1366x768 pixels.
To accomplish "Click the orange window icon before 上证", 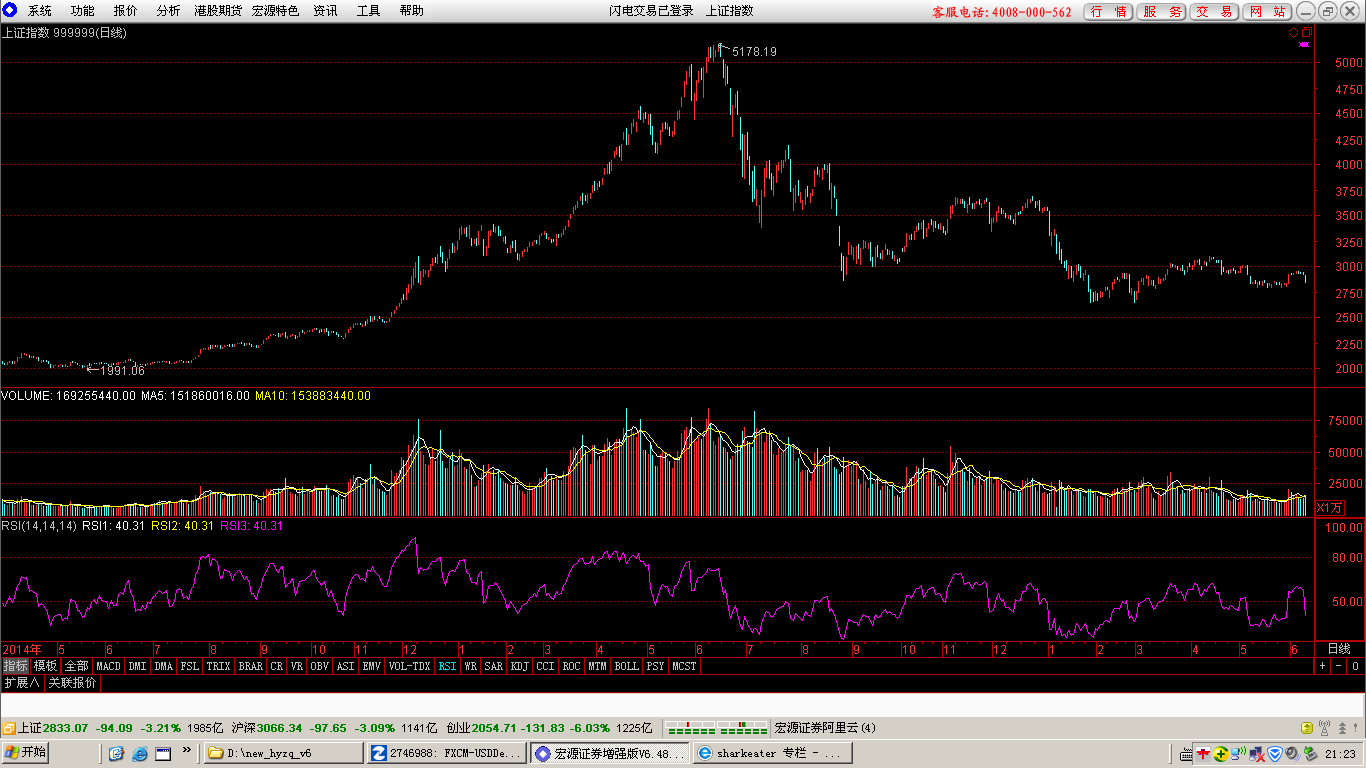I will tap(9, 728).
